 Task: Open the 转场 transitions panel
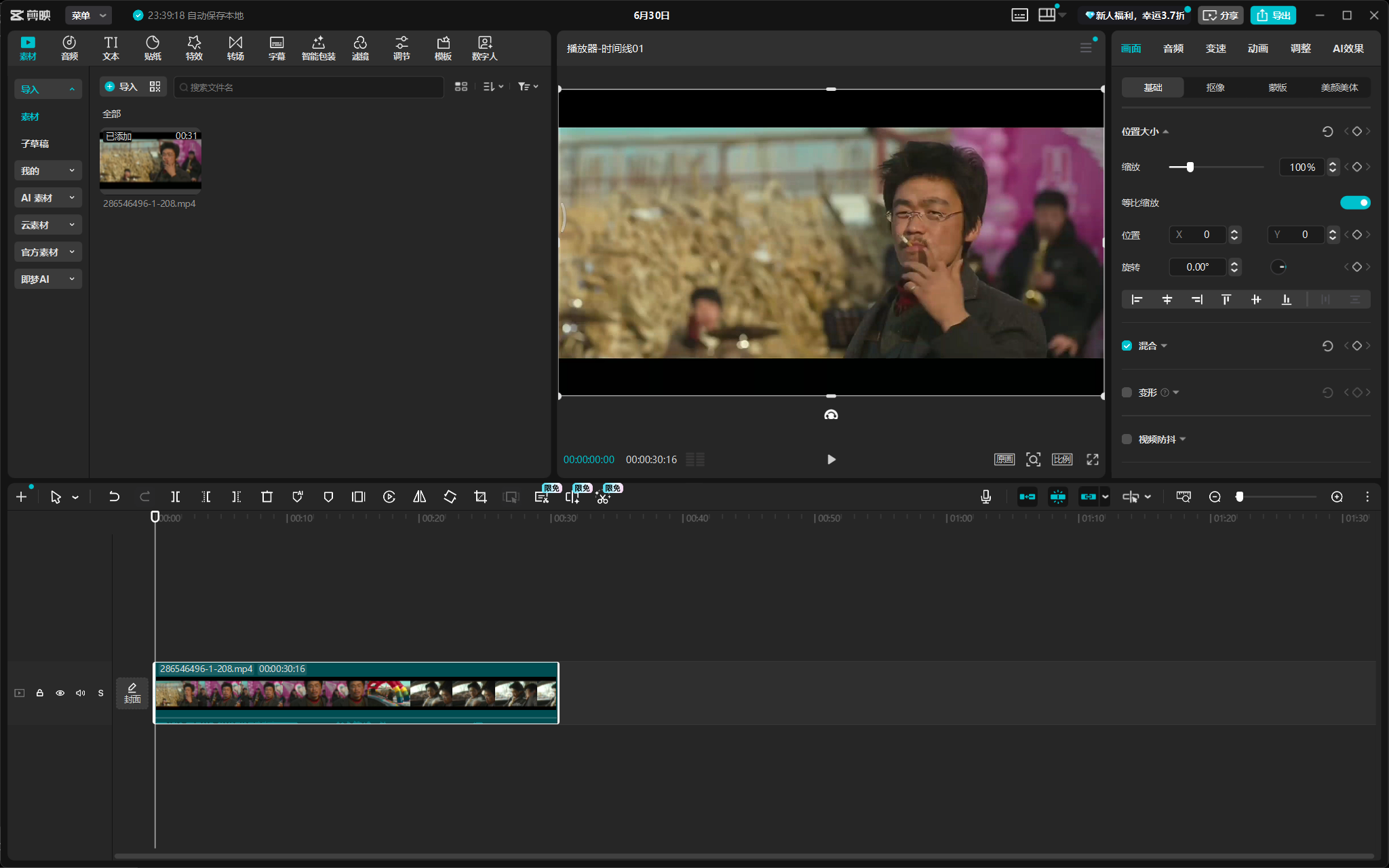235,48
